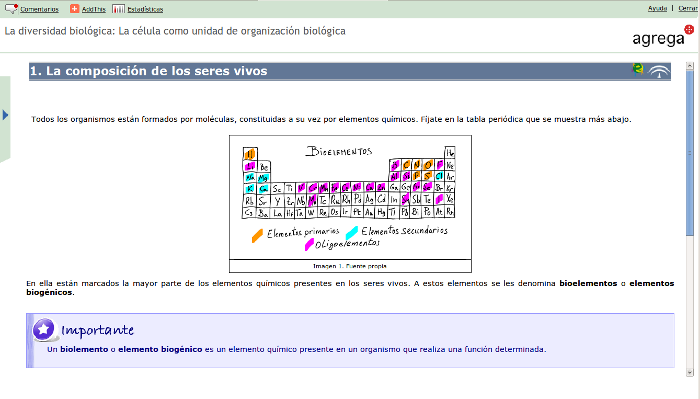700x399 pixels.
Task: Click the white arc antenna icon in header
Action: (x=659, y=71)
